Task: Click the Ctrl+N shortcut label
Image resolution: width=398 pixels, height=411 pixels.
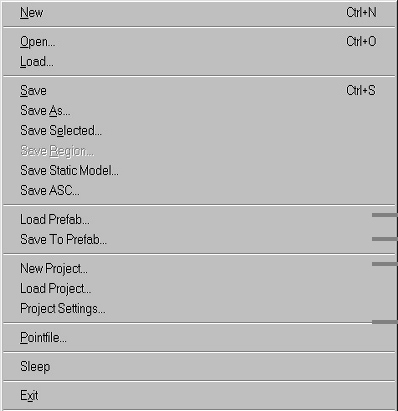Action: (x=361, y=13)
